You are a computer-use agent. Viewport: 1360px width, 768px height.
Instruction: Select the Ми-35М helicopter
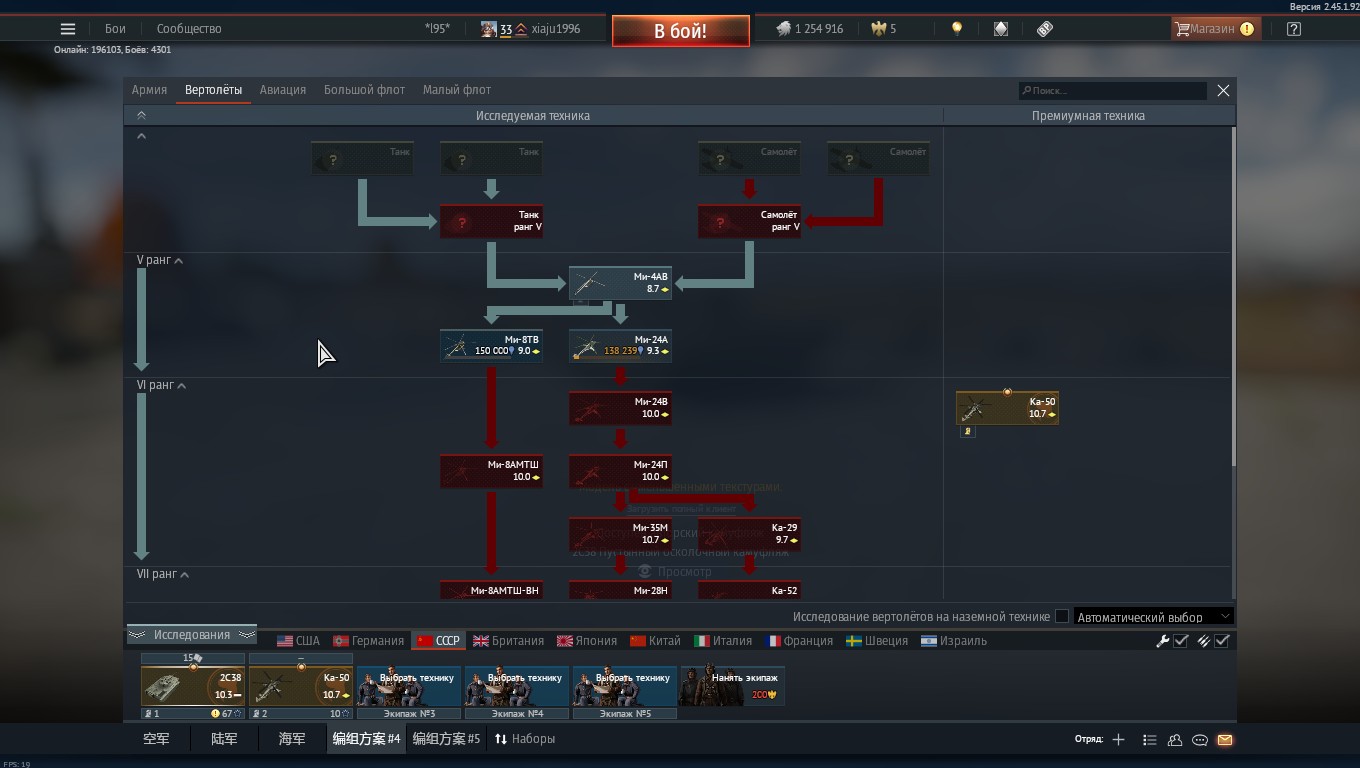pos(620,534)
